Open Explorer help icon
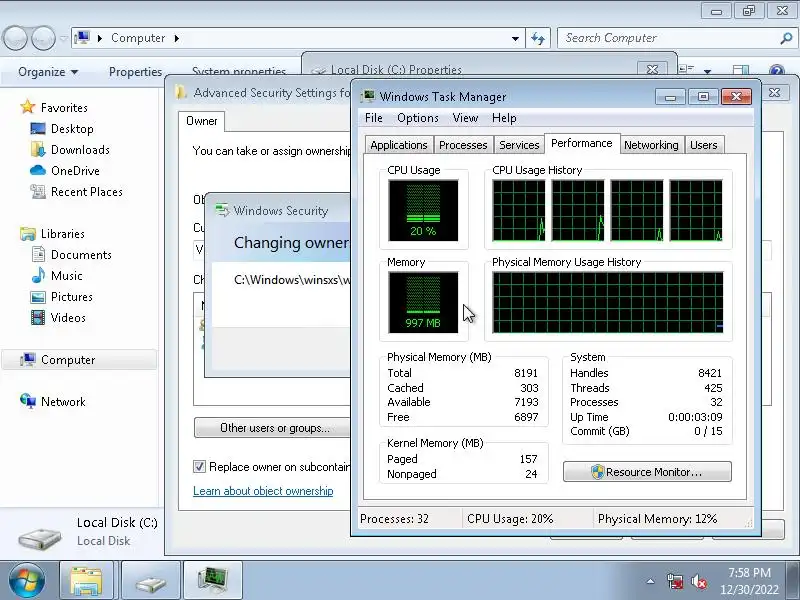 777,70
